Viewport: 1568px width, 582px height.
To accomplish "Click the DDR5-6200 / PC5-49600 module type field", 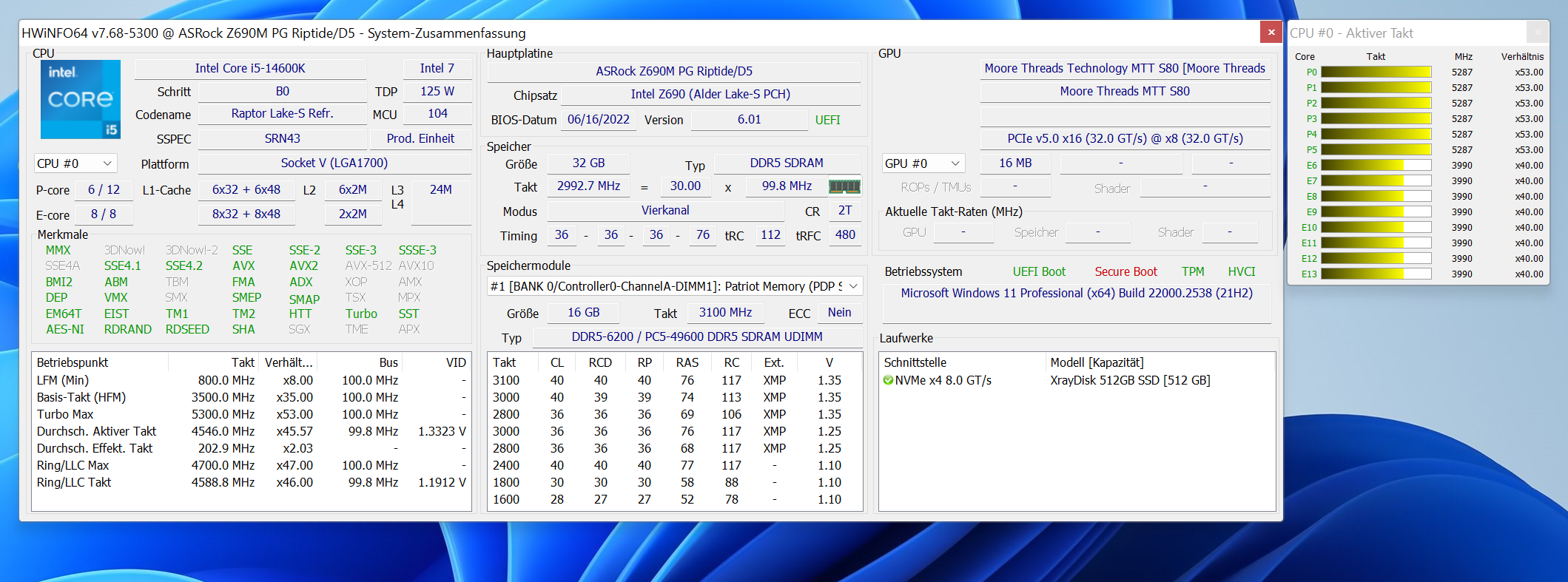I will coord(697,337).
